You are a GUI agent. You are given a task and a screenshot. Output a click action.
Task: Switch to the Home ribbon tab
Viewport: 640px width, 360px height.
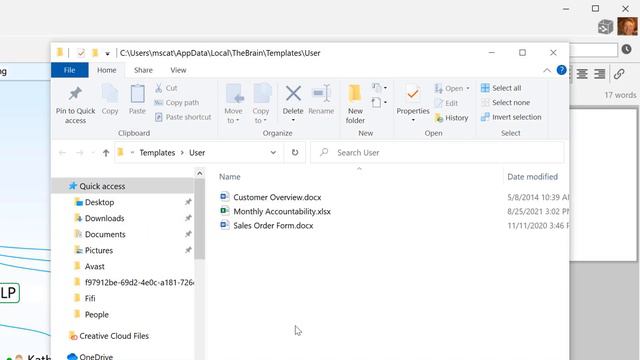coord(107,70)
